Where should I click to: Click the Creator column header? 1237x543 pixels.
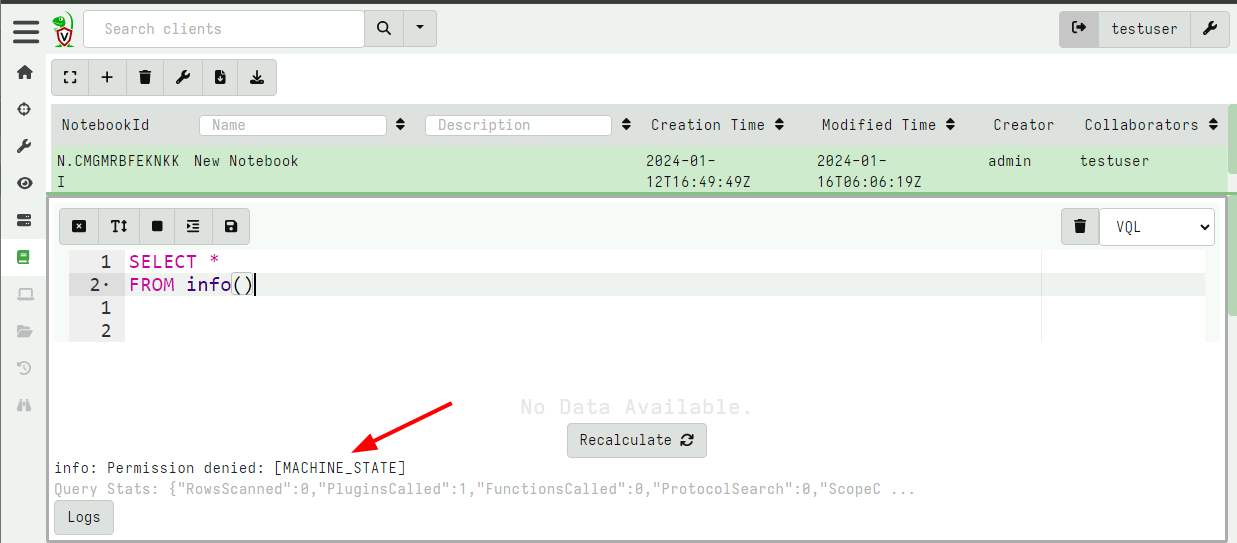tap(1023, 125)
